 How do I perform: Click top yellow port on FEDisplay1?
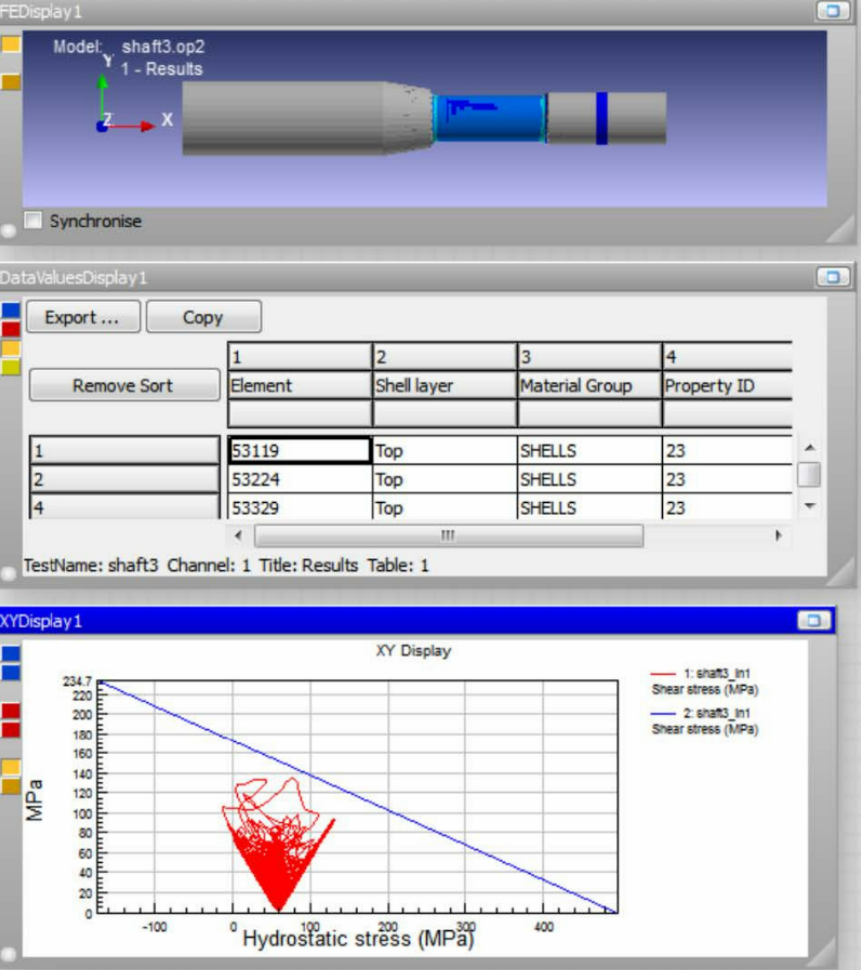10,45
